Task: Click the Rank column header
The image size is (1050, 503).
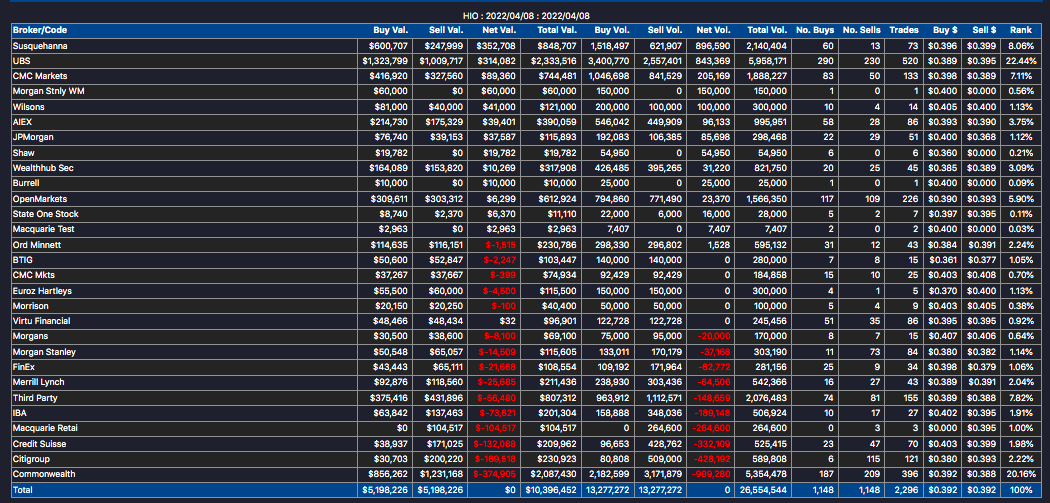Action: click(1021, 30)
